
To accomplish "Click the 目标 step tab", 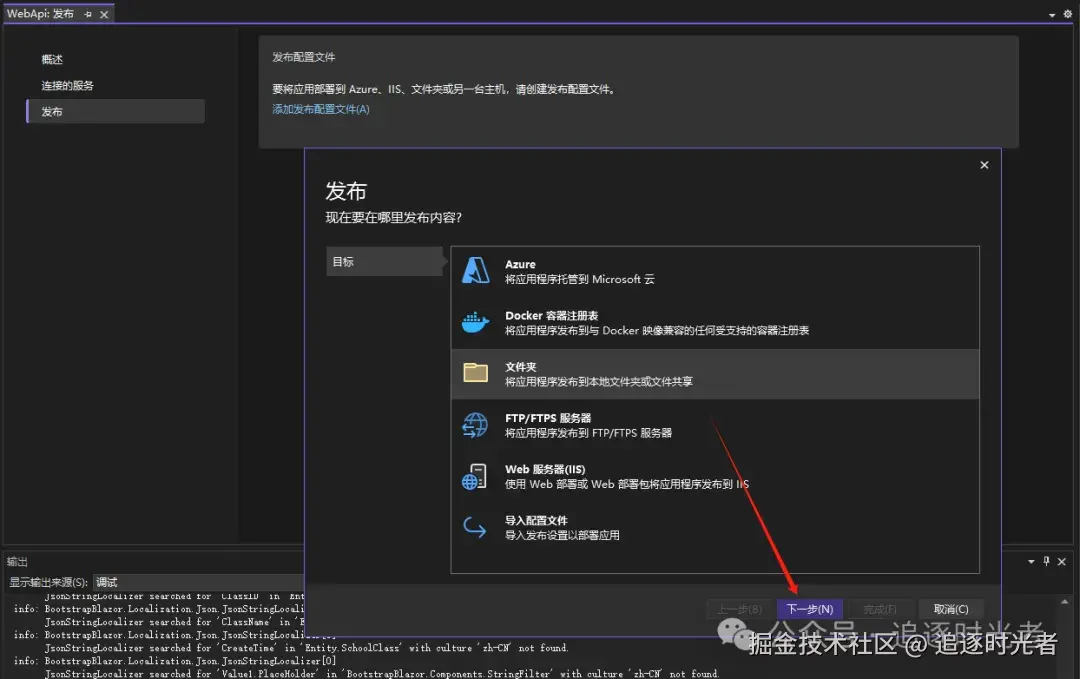I will (384, 262).
